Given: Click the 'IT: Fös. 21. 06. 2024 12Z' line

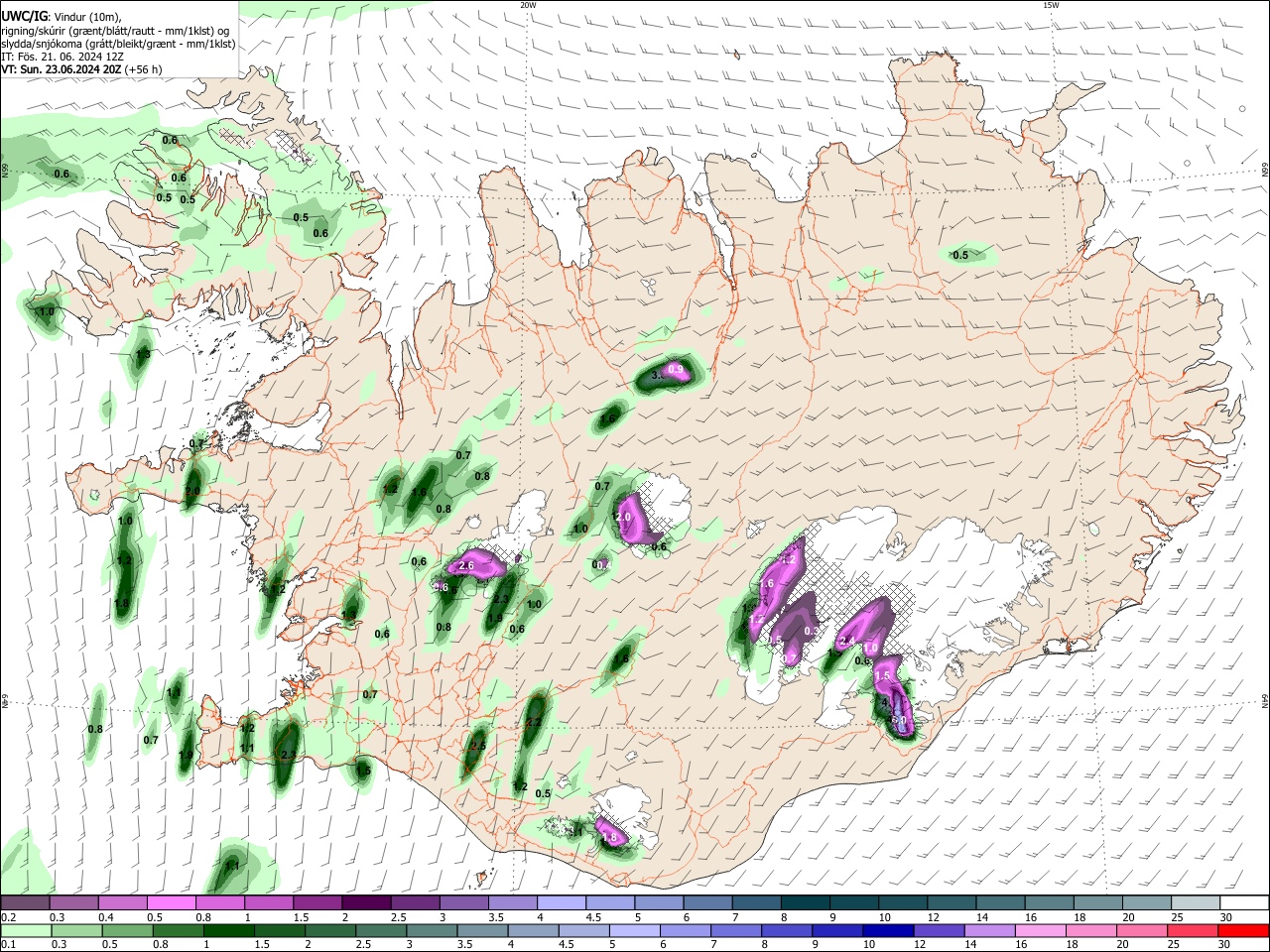Looking at the screenshot, I should pyautogui.click(x=62, y=57).
